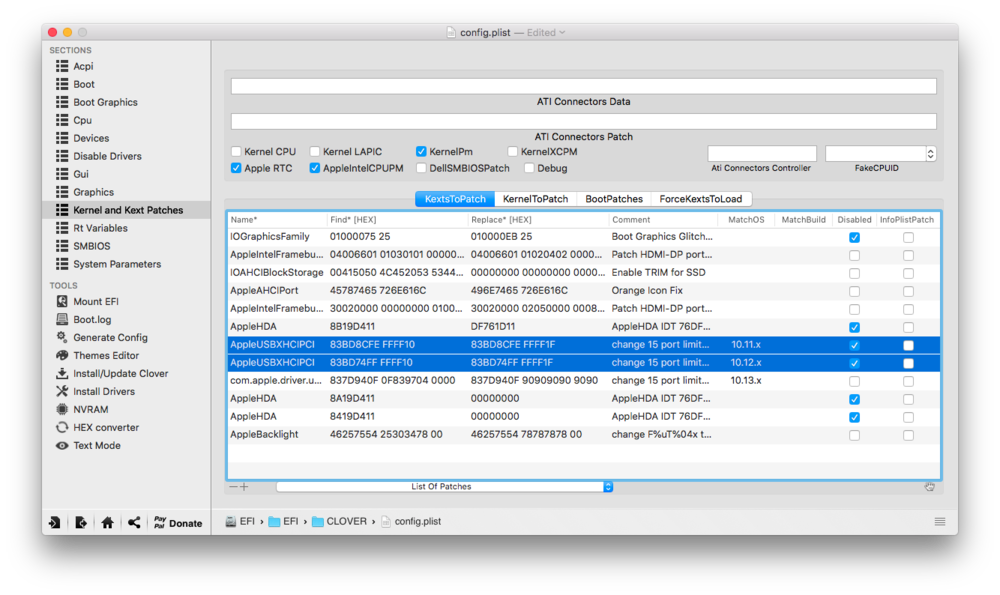Click the plus icon to add patch
The image size is (1000, 595).
244,487
